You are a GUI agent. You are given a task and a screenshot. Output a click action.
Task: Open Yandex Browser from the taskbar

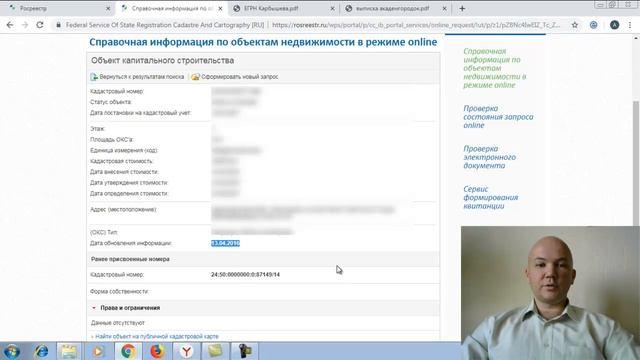pos(186,351)
